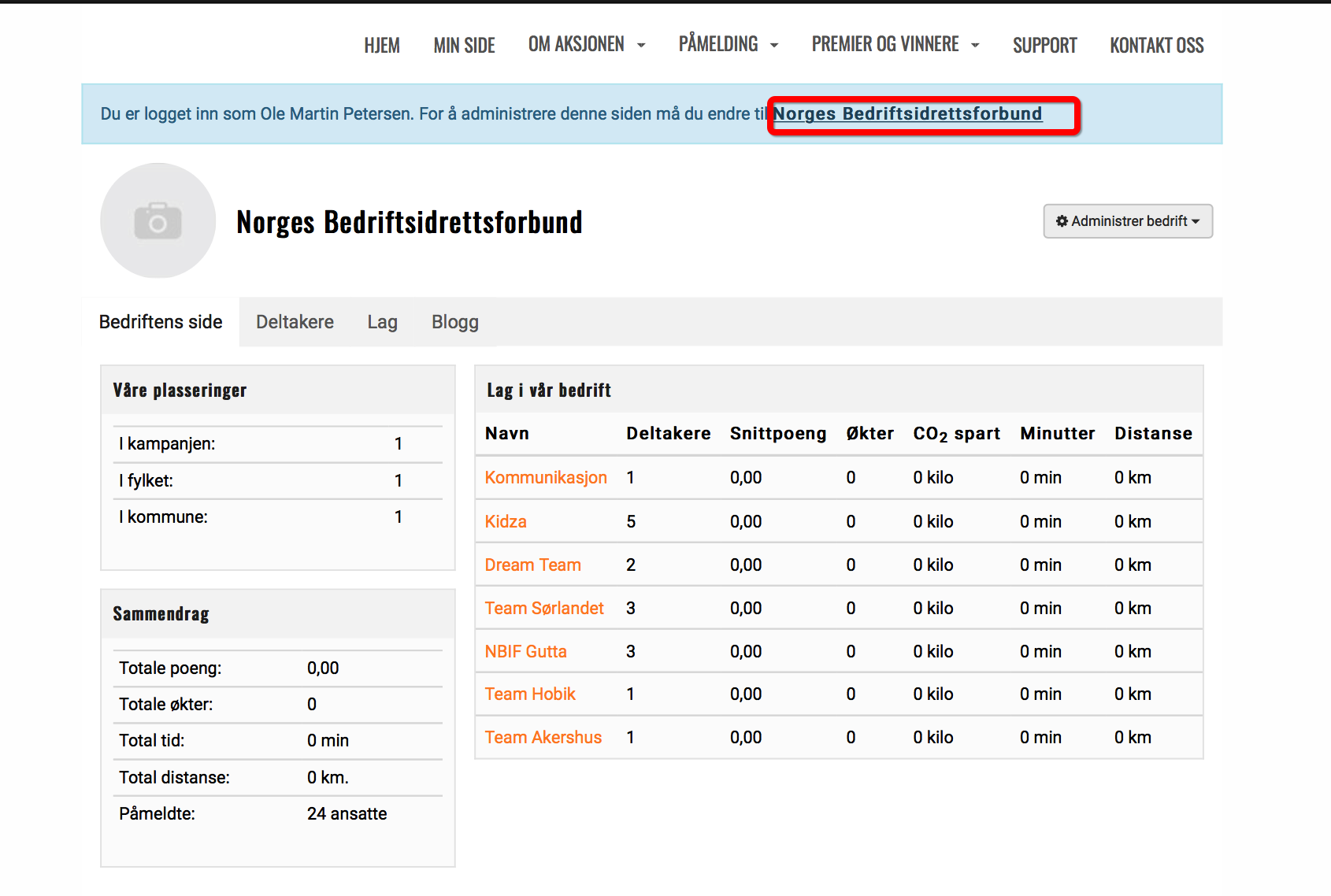The image size is (1331, 896).
Task: Select the Bedriftens side tab
Action: click(x=161, y=322)
